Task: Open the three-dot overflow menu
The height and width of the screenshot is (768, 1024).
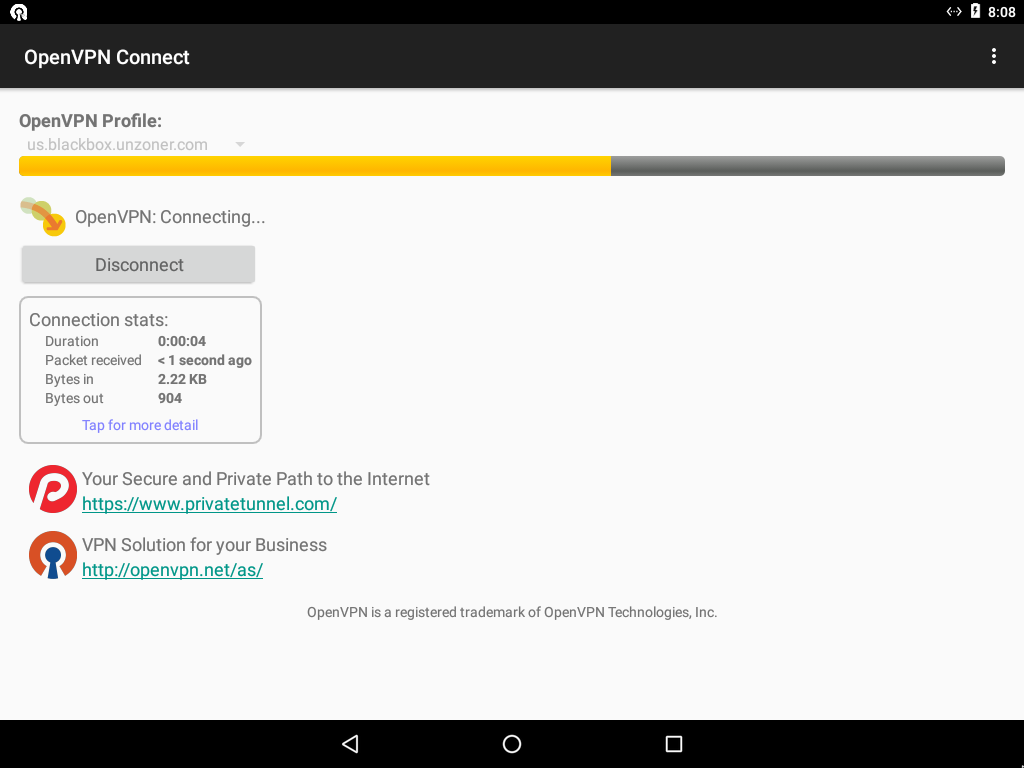Action: (993, 56)
